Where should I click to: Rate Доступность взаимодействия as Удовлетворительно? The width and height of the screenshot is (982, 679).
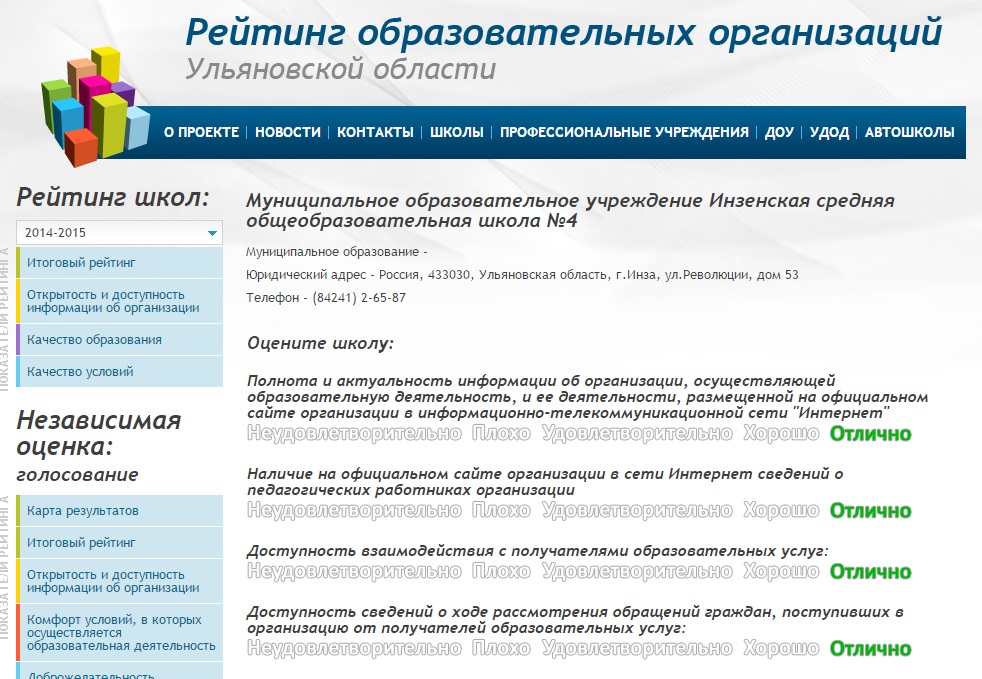click(x=637, y=571)
